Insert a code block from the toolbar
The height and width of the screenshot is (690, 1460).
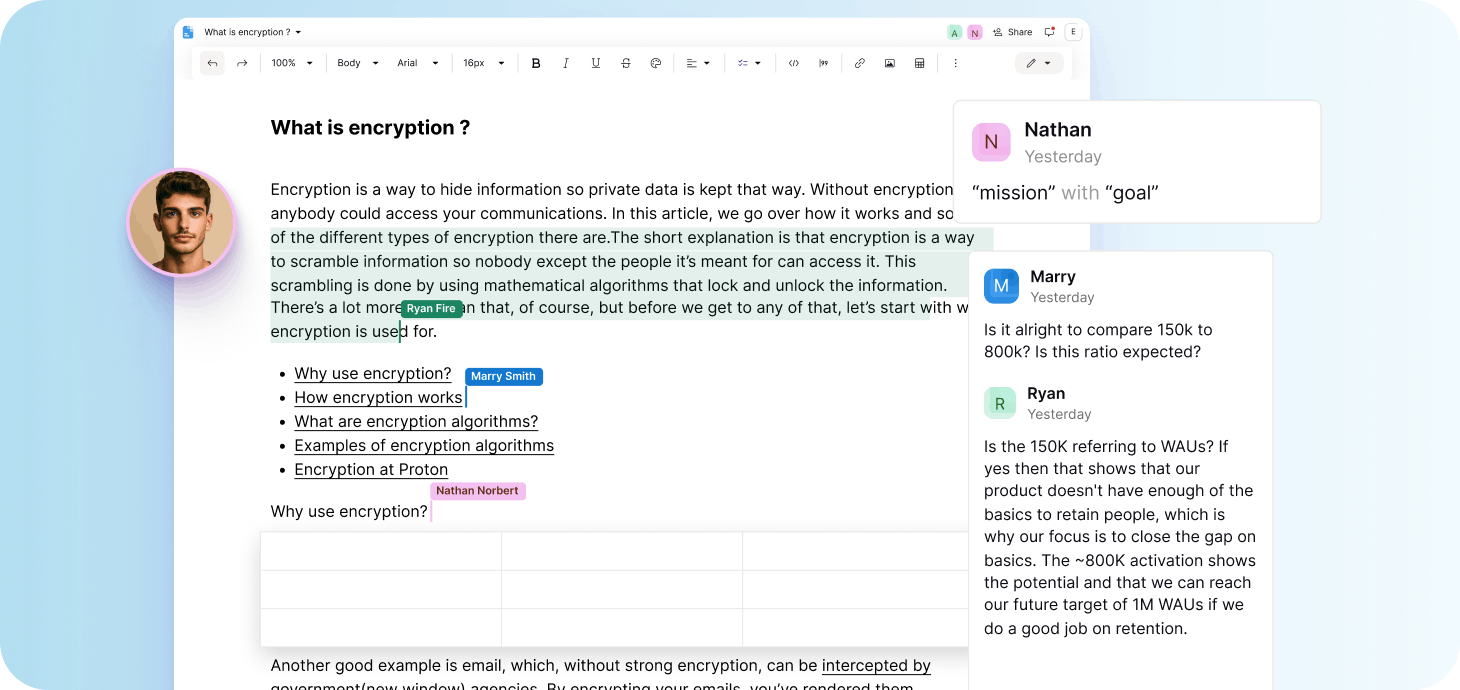[x=793, y=63]
